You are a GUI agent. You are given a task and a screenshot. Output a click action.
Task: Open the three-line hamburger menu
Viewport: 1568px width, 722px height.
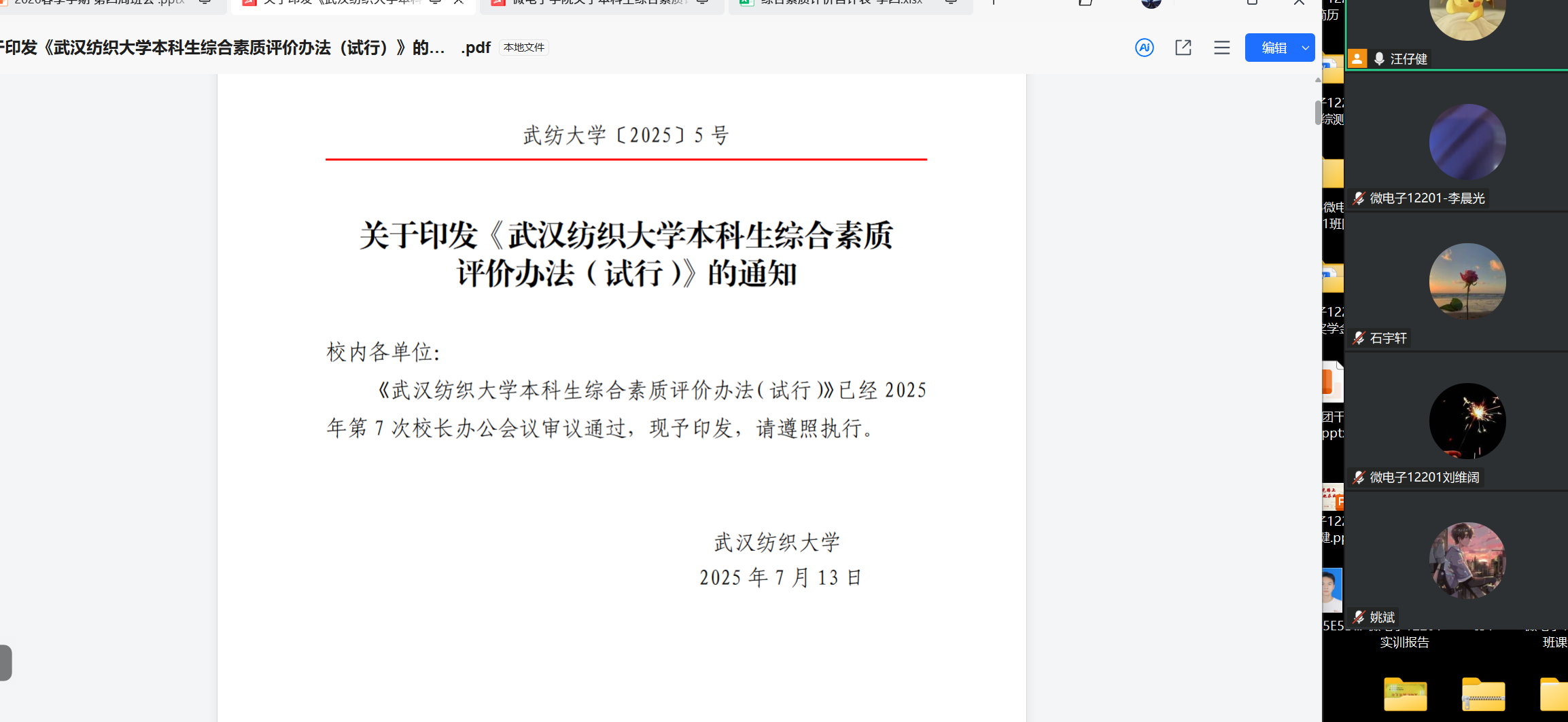point(1222,48)
